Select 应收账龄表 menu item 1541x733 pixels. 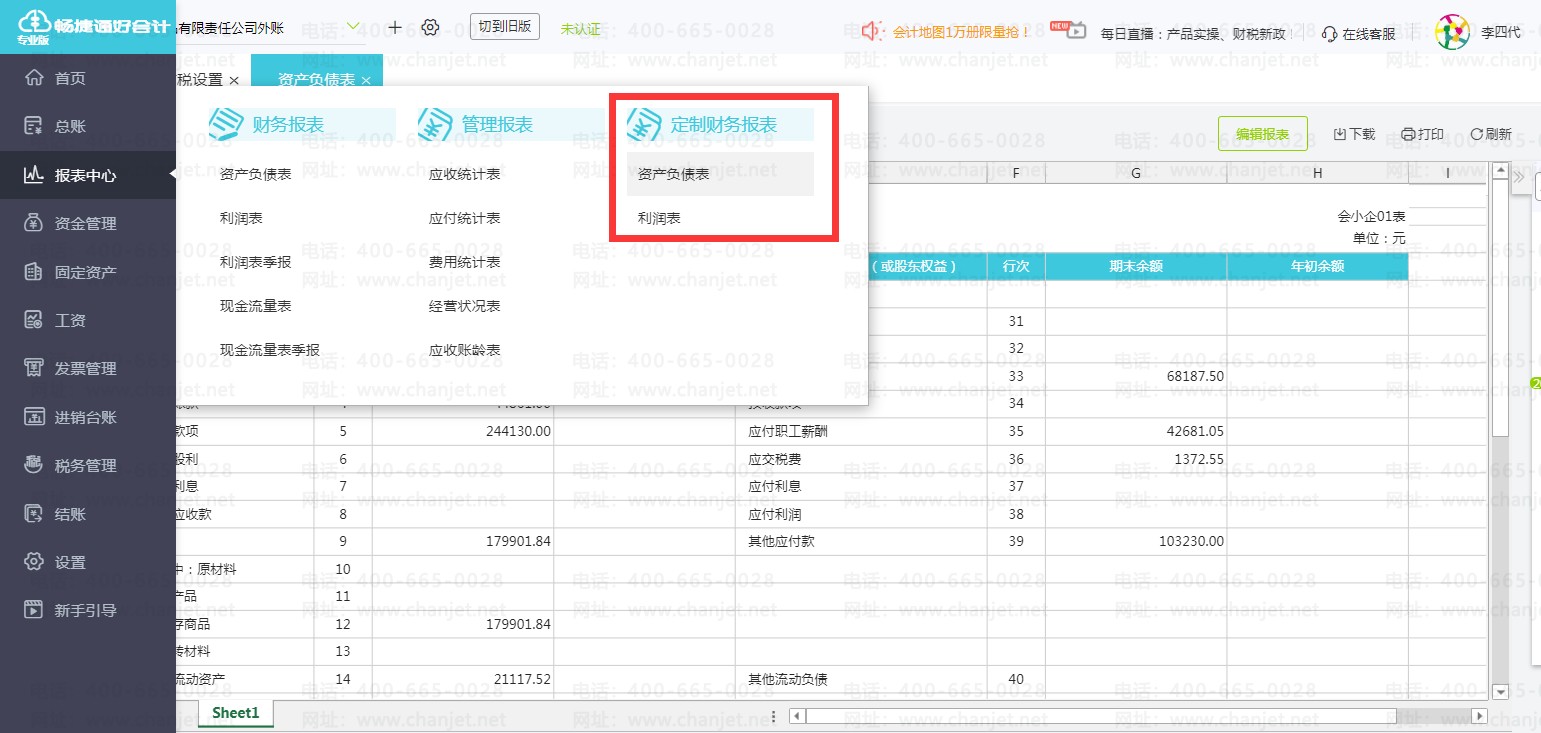(x=465, y=350)
